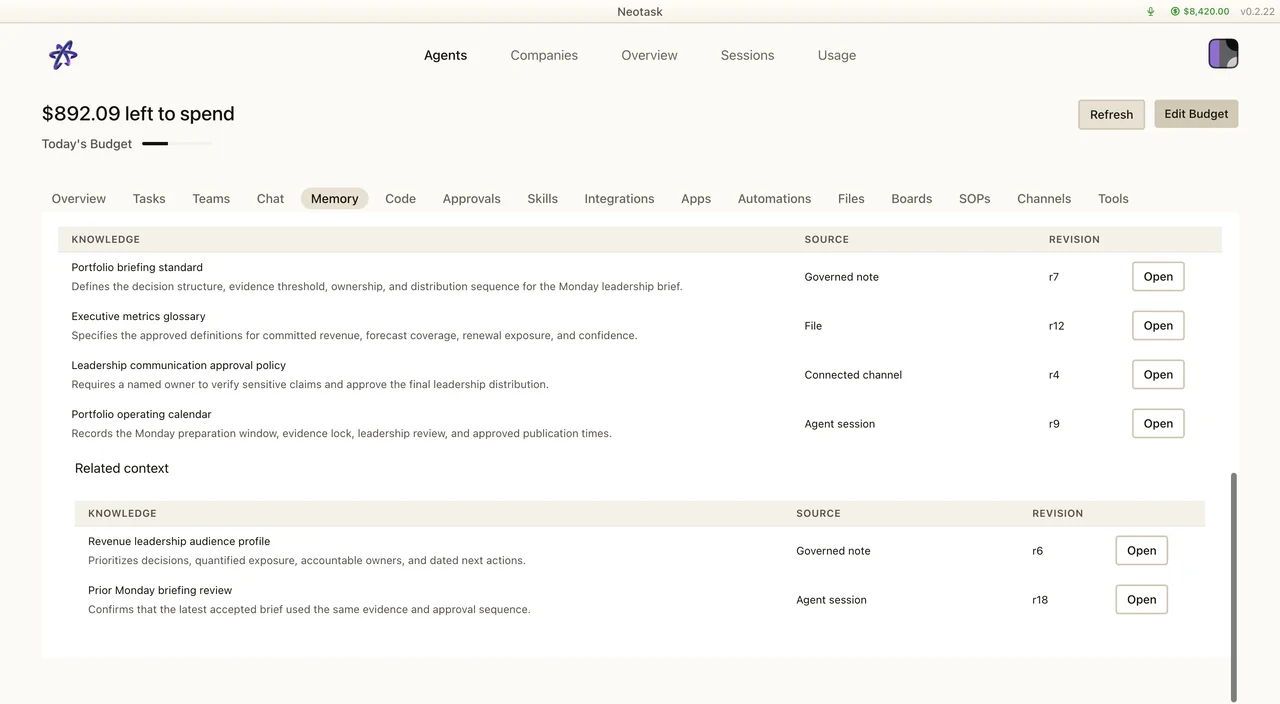Go to Companies in top navigation
The width and height of the screenshot is (1280, 704).
(544, 55)
